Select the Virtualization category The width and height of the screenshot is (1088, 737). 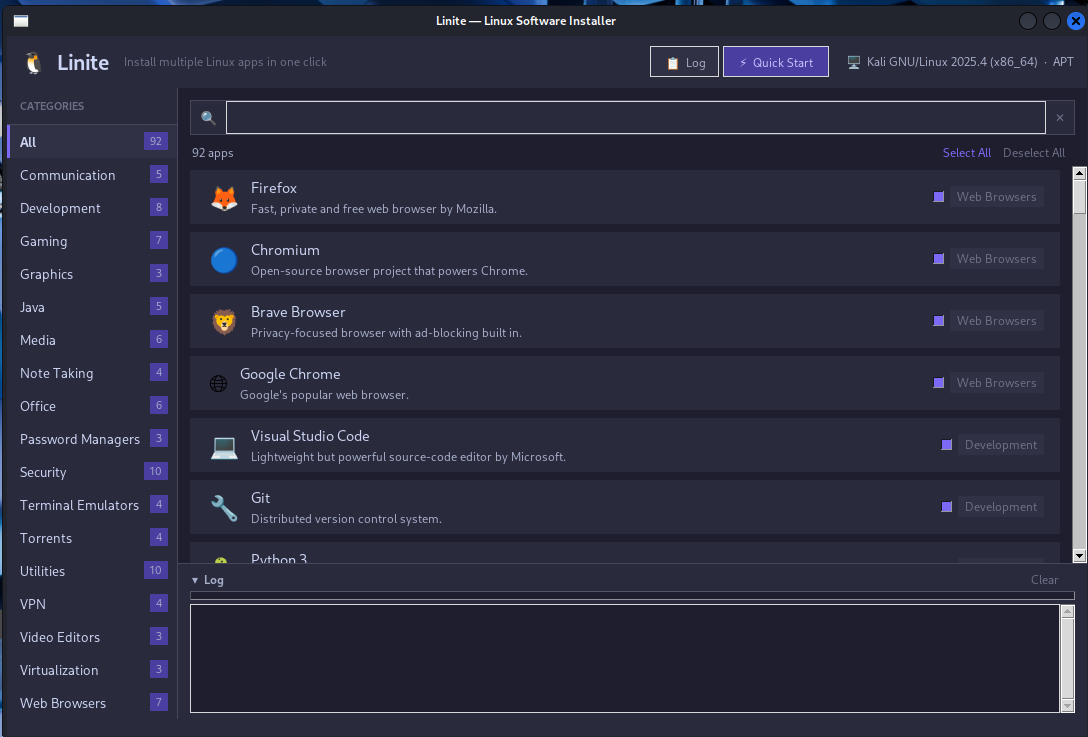tap(90, 670)
